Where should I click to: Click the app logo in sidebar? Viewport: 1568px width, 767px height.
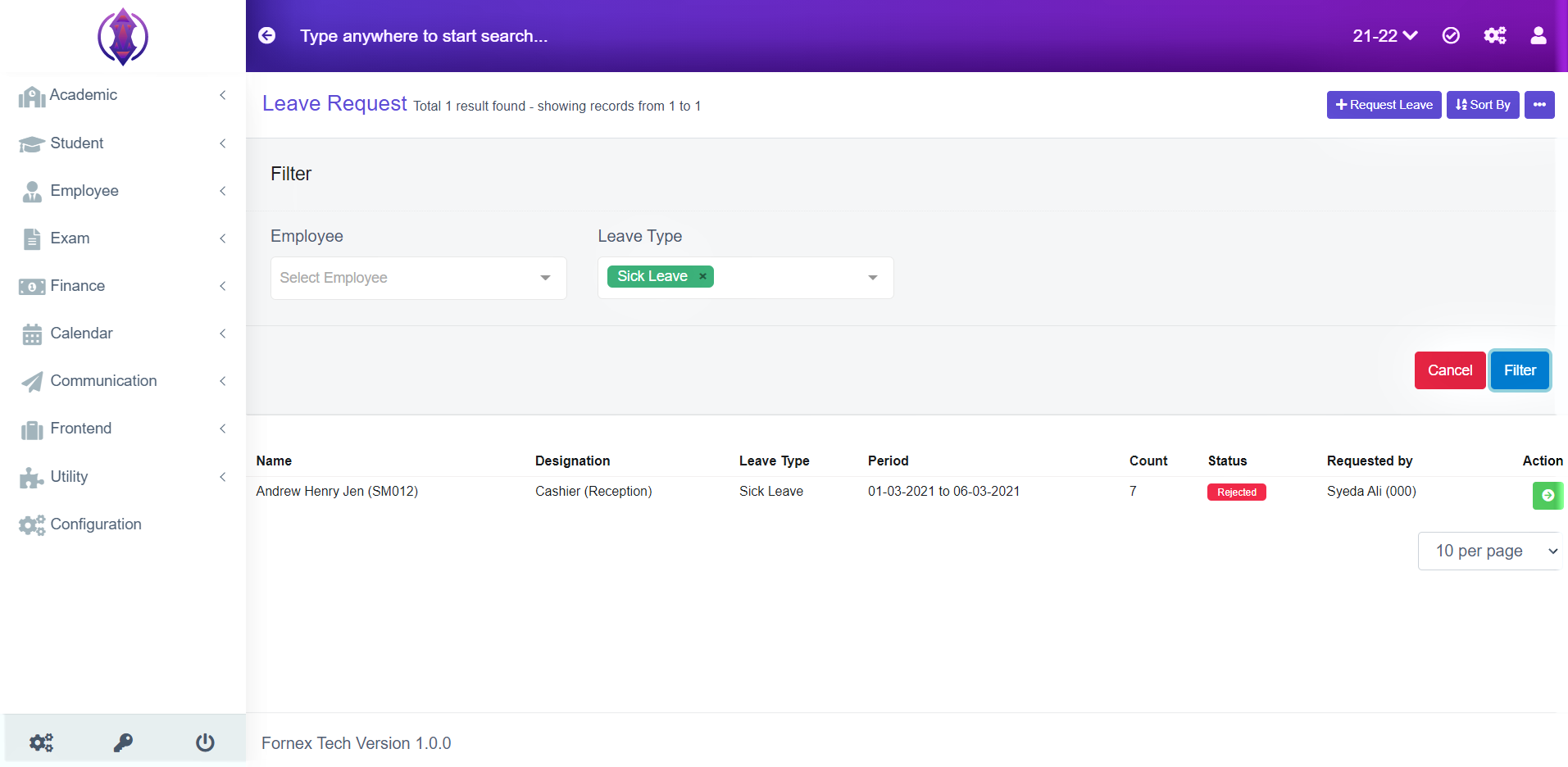click(x=123, y=37)
